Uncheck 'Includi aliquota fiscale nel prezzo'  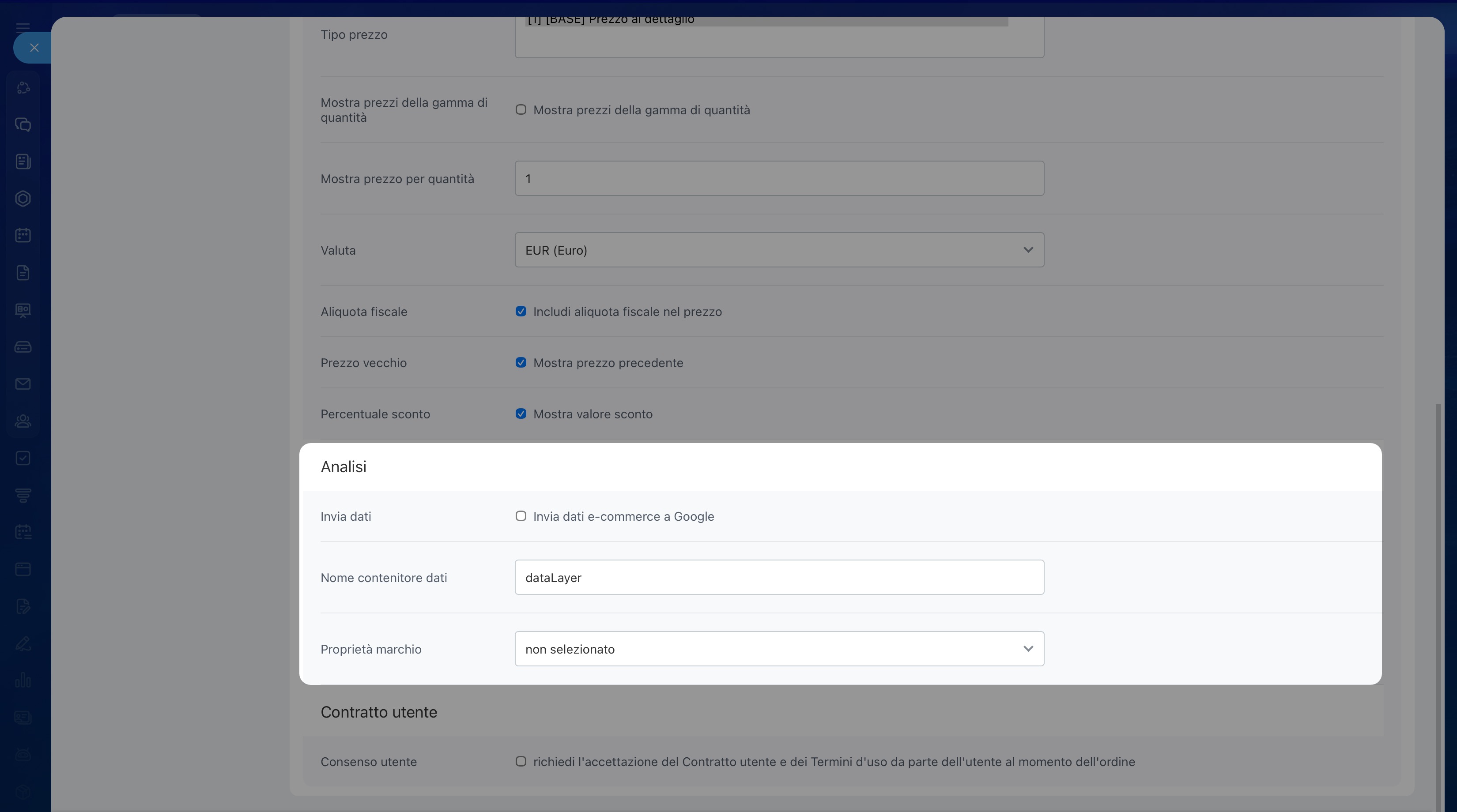coord(521,312)
